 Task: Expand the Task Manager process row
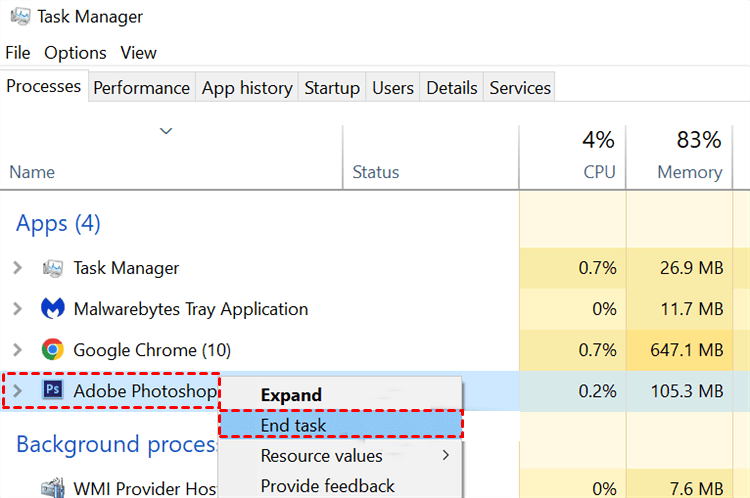(17, 268)
